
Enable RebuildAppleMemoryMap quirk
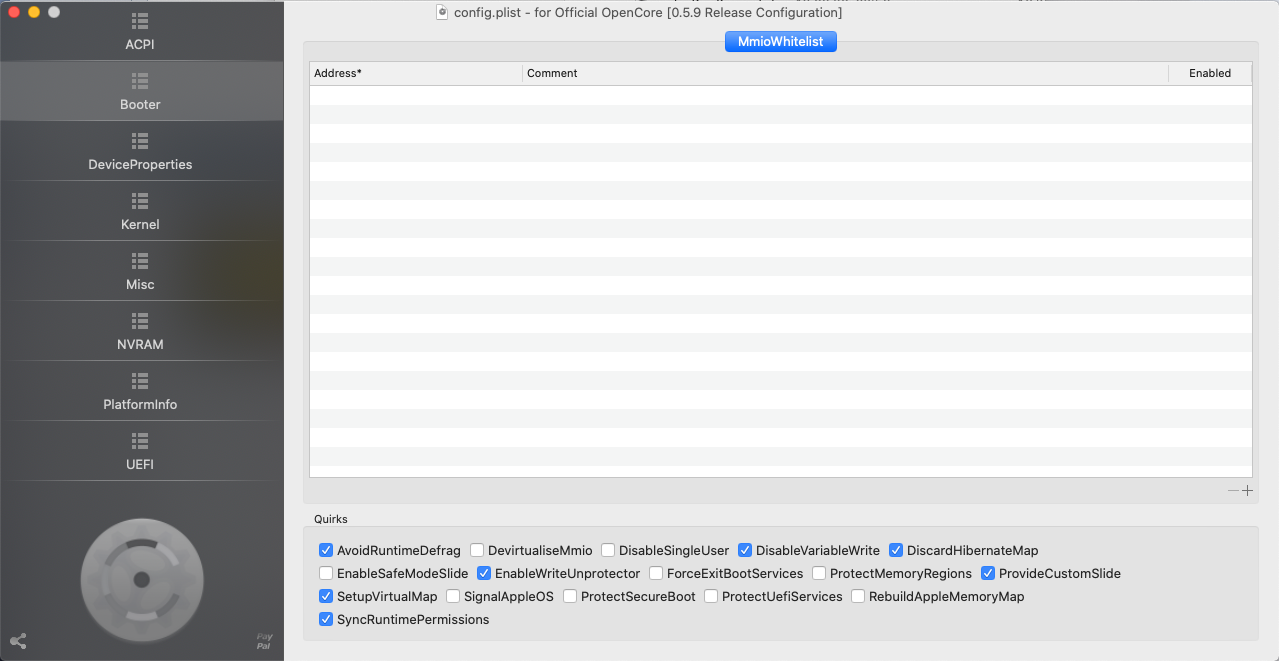[x=858, y=596]
